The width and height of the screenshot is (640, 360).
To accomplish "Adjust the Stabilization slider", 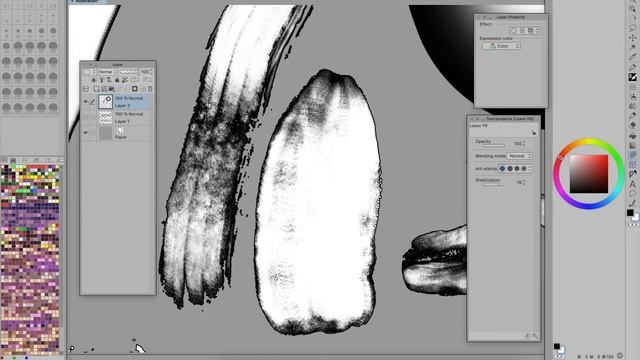I will pyautogui.click(x=493, y=184).
